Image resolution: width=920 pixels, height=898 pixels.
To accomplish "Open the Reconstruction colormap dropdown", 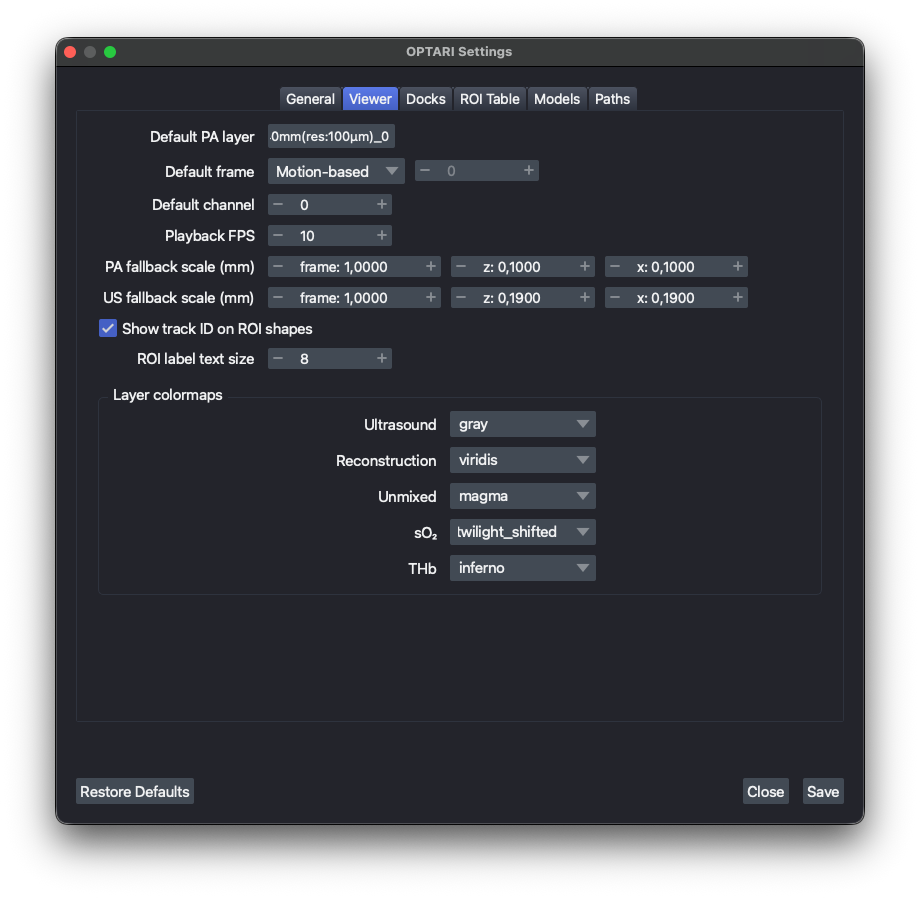I will pyautogui.click(x=523, y=460).
